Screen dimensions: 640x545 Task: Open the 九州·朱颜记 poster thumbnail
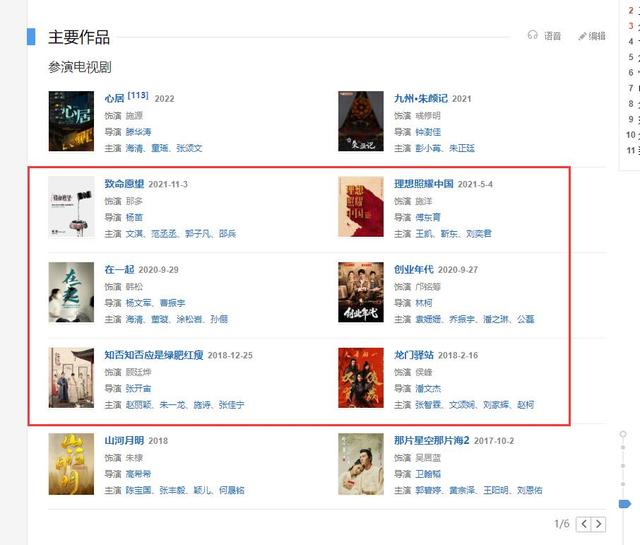click(361, 121)
